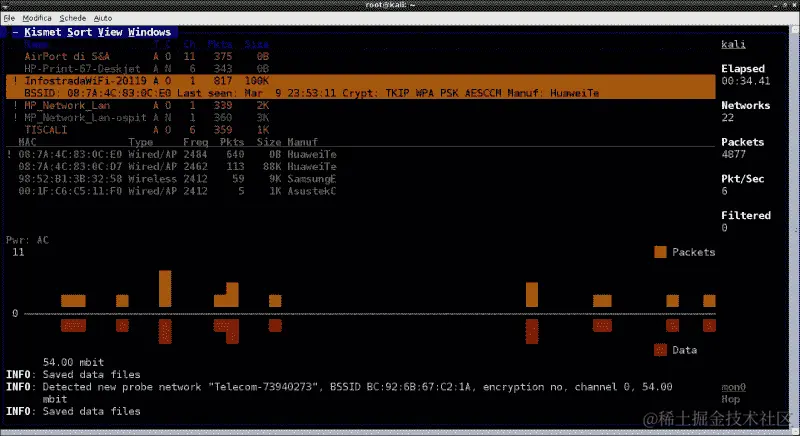Click the Freq column header in client list
Image resolution: width=800 pixels, height=436 pixels.
195,142
